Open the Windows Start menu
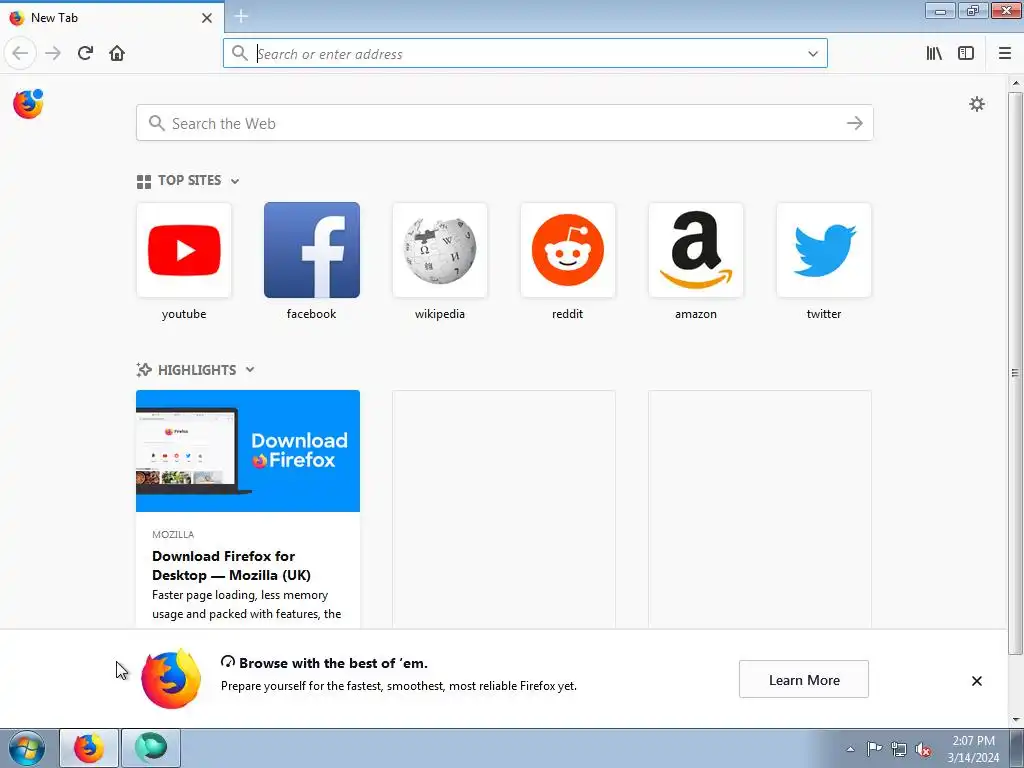Viewport: 1024px width, 768px height. click(x=27, y=748)
